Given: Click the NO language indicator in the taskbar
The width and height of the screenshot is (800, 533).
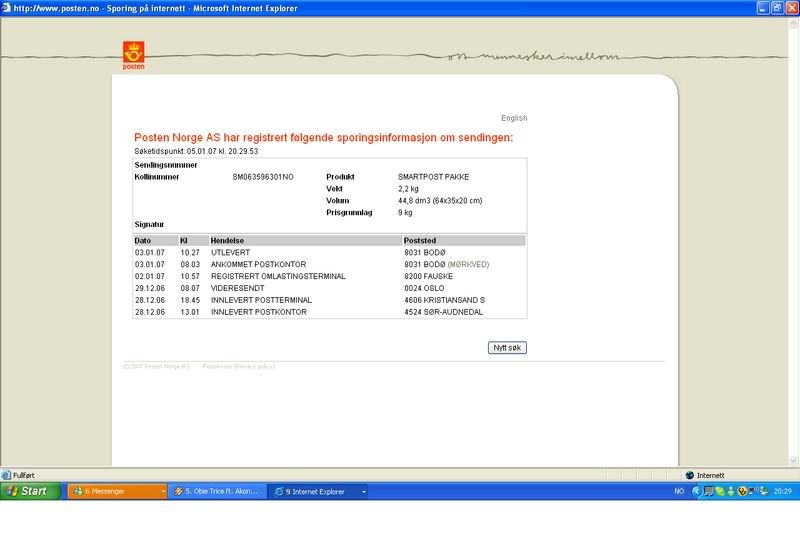Looking at the screenshot, I should click(x=679, y=491).
